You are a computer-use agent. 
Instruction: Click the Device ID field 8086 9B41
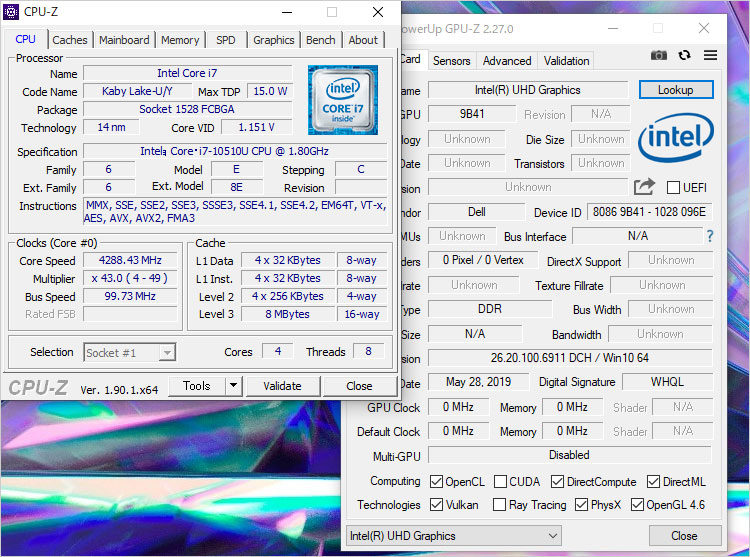(x=649, y=212)
